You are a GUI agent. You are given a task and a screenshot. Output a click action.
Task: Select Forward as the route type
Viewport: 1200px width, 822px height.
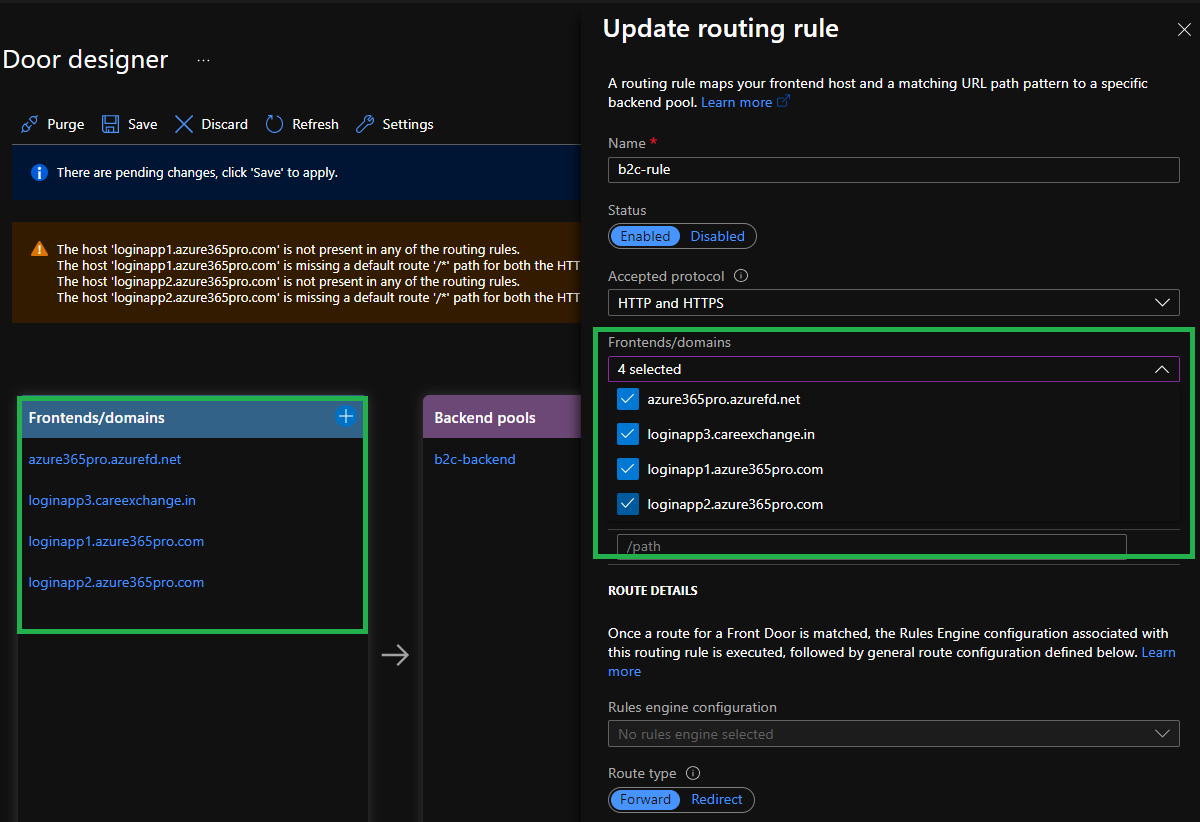pos(645,800)
